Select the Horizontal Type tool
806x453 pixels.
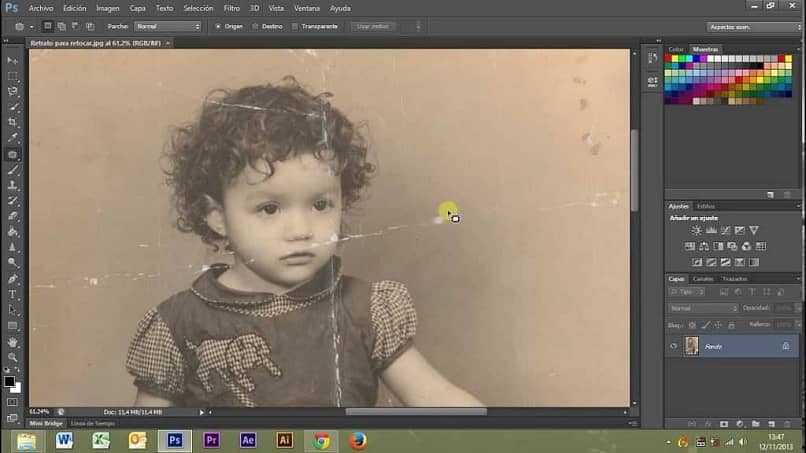[13, 294]
